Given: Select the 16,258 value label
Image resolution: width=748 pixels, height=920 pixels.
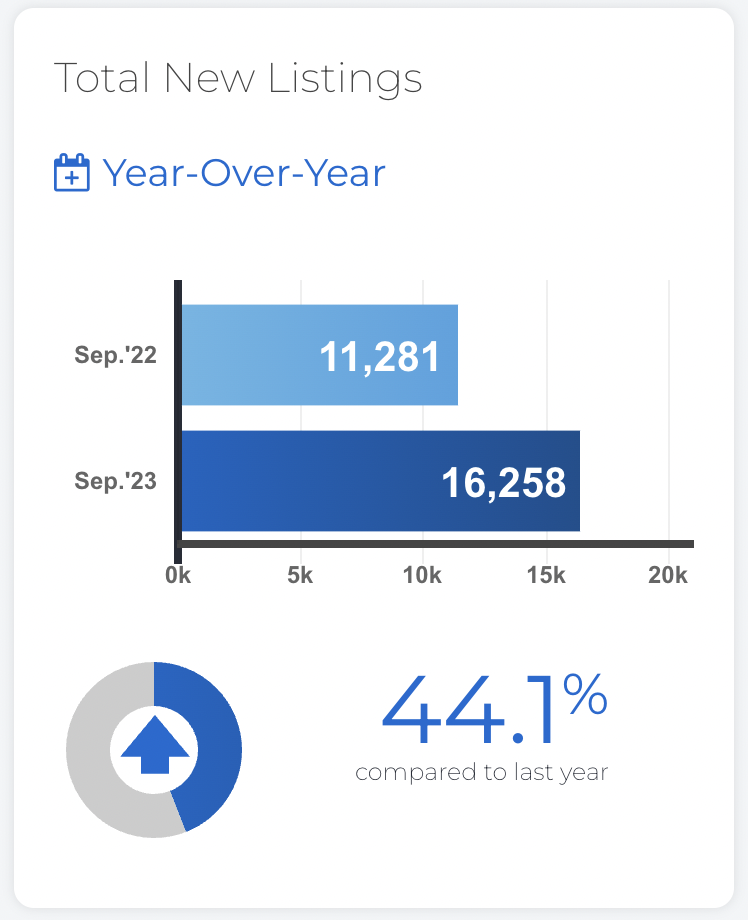Looking at the screenshot, I should pos(503,483).
